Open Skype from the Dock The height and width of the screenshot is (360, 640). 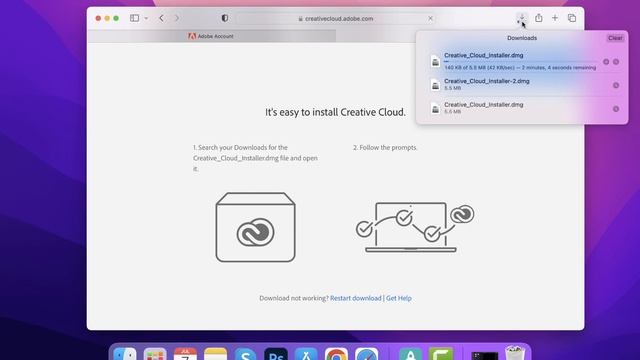[245, 354]
